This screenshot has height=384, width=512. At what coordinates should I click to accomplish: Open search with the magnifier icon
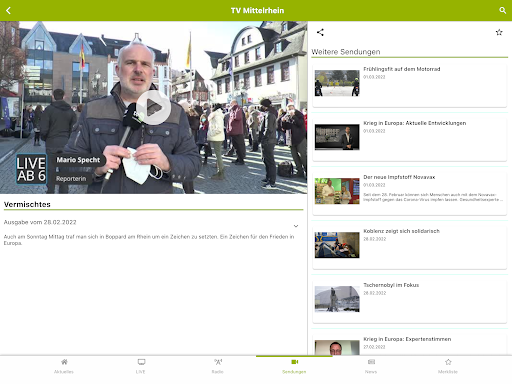[503, 11]
